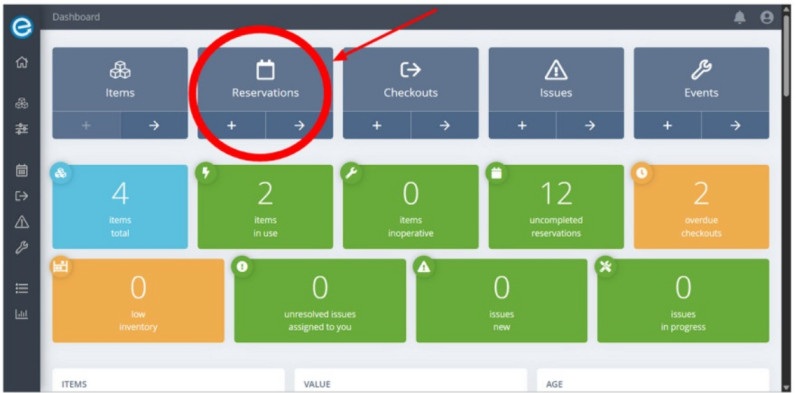Click the VALUE panel heading
The image size is (799, 393).
tap(317, 384)
